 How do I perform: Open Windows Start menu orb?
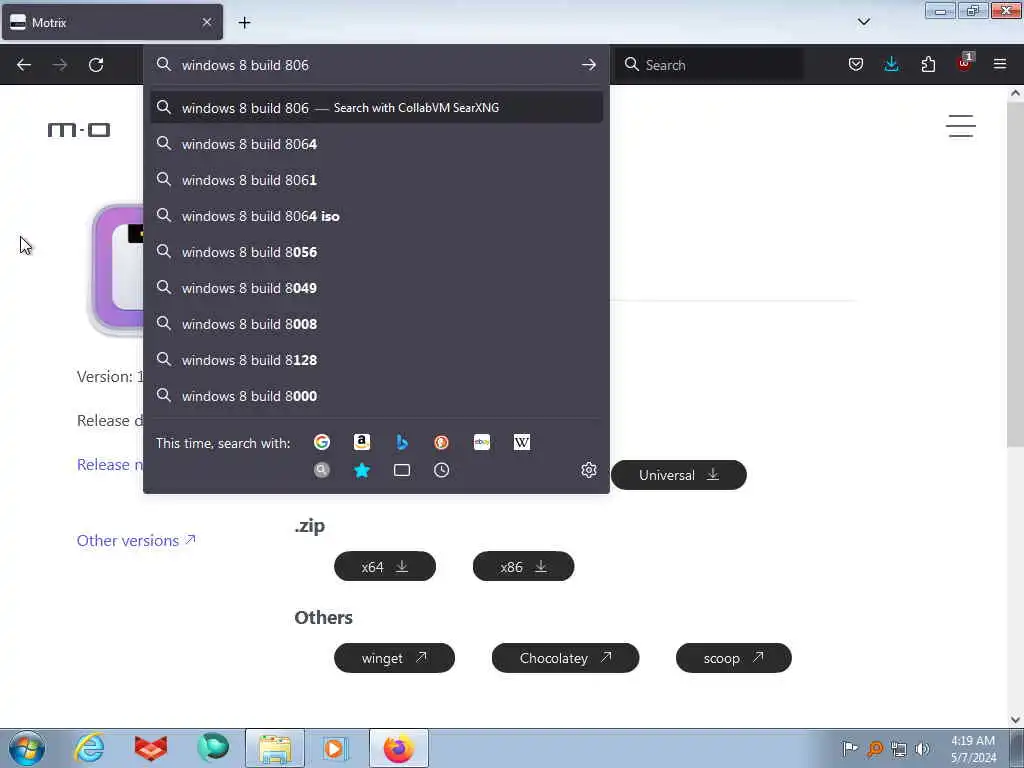pos(27,748)
